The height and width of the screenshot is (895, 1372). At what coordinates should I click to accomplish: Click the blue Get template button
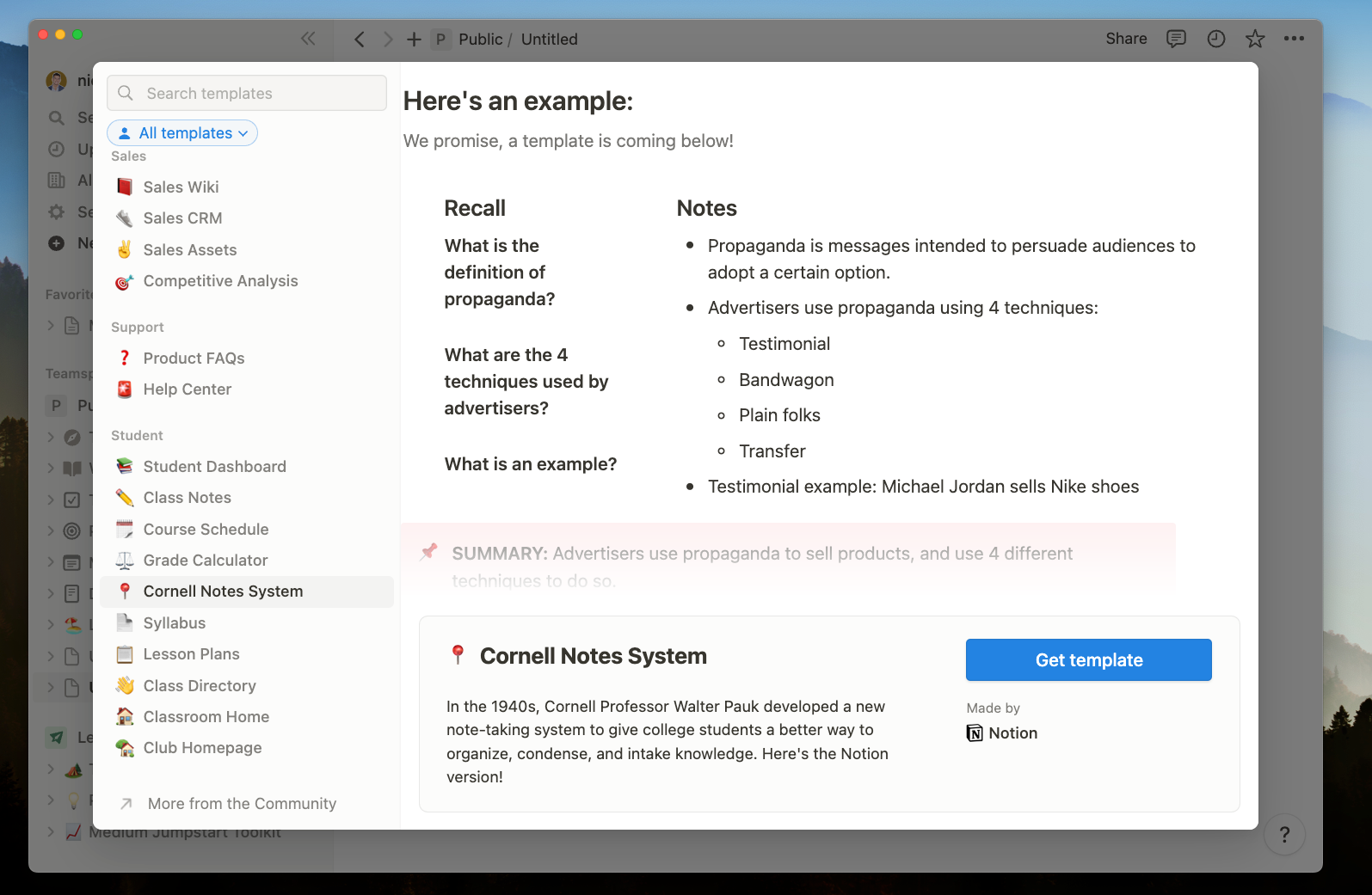[x=1088, y=659]
